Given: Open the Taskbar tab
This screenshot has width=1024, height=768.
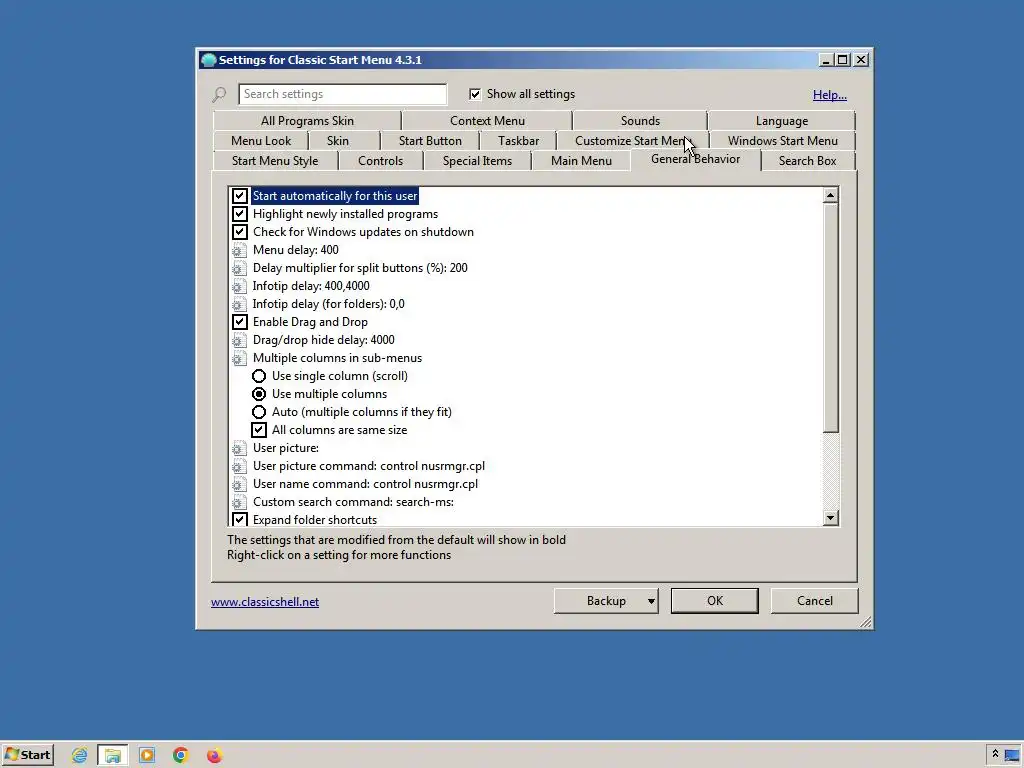Looking at the screenshot, I should click(519, 141).
